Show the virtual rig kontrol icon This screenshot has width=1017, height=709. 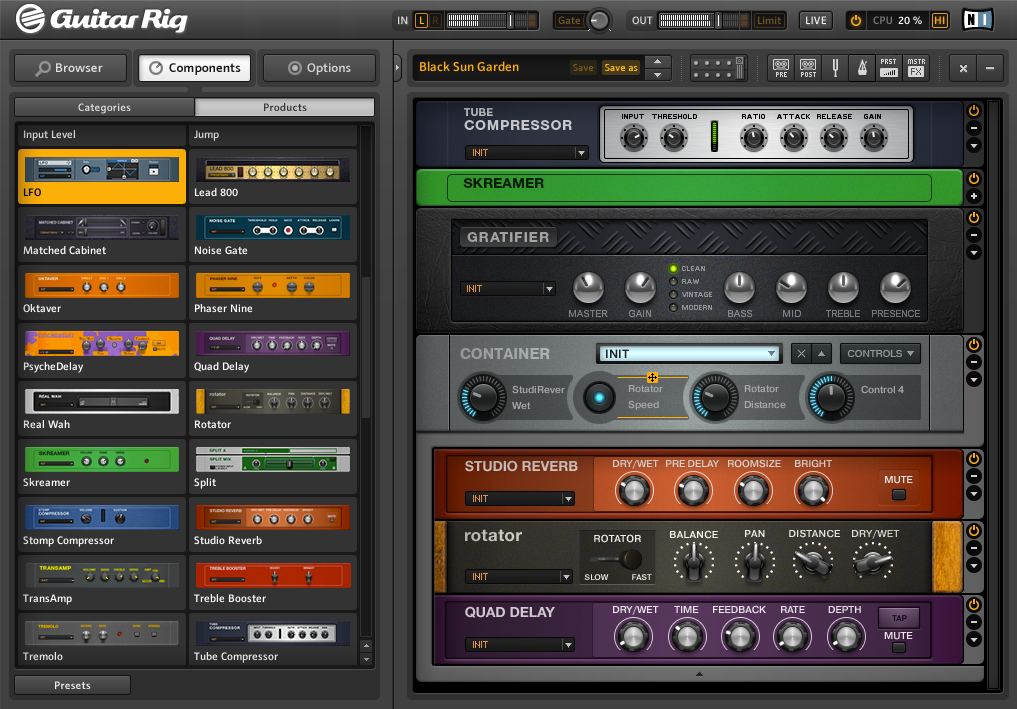(x=718, y=67)
